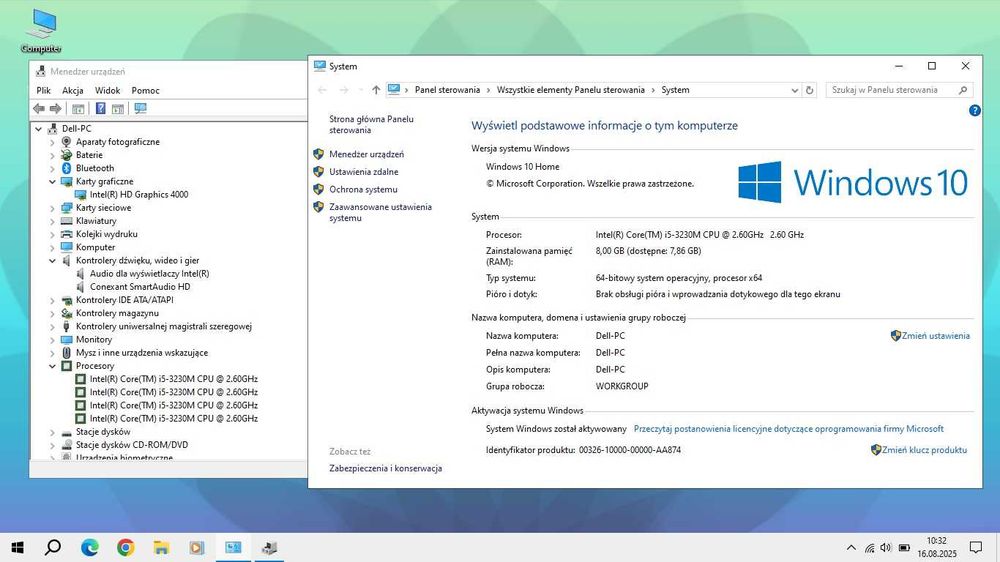Select Aparaty fotograficzne category row
The height and width of the screenshot is (562, 1000).
117,142
